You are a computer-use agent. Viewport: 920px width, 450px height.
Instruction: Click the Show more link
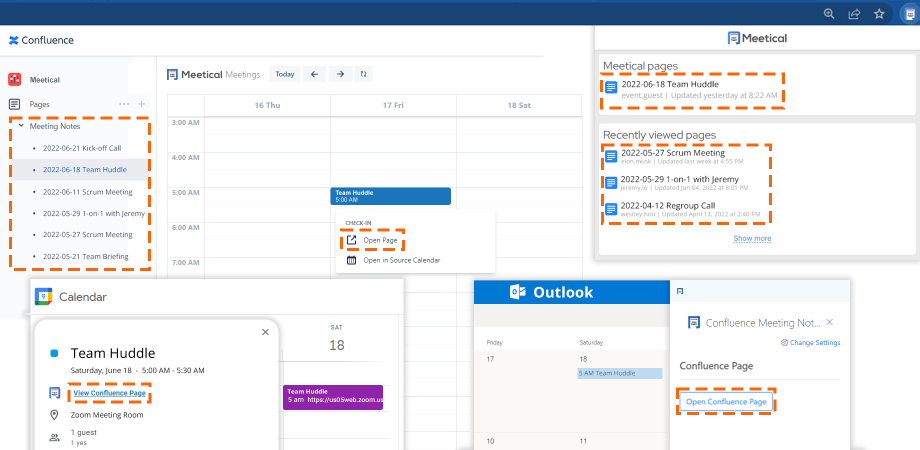pyautogui.click(x=752, y=238)
